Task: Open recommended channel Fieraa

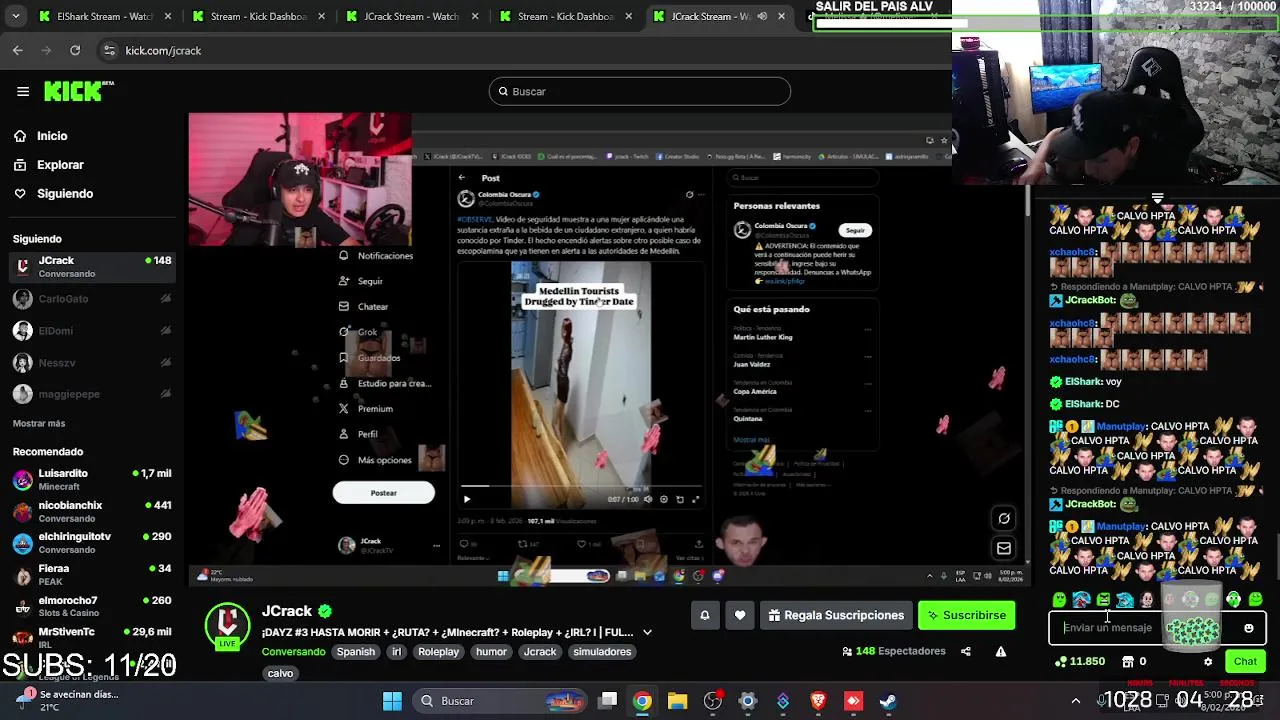Action: 92,574
